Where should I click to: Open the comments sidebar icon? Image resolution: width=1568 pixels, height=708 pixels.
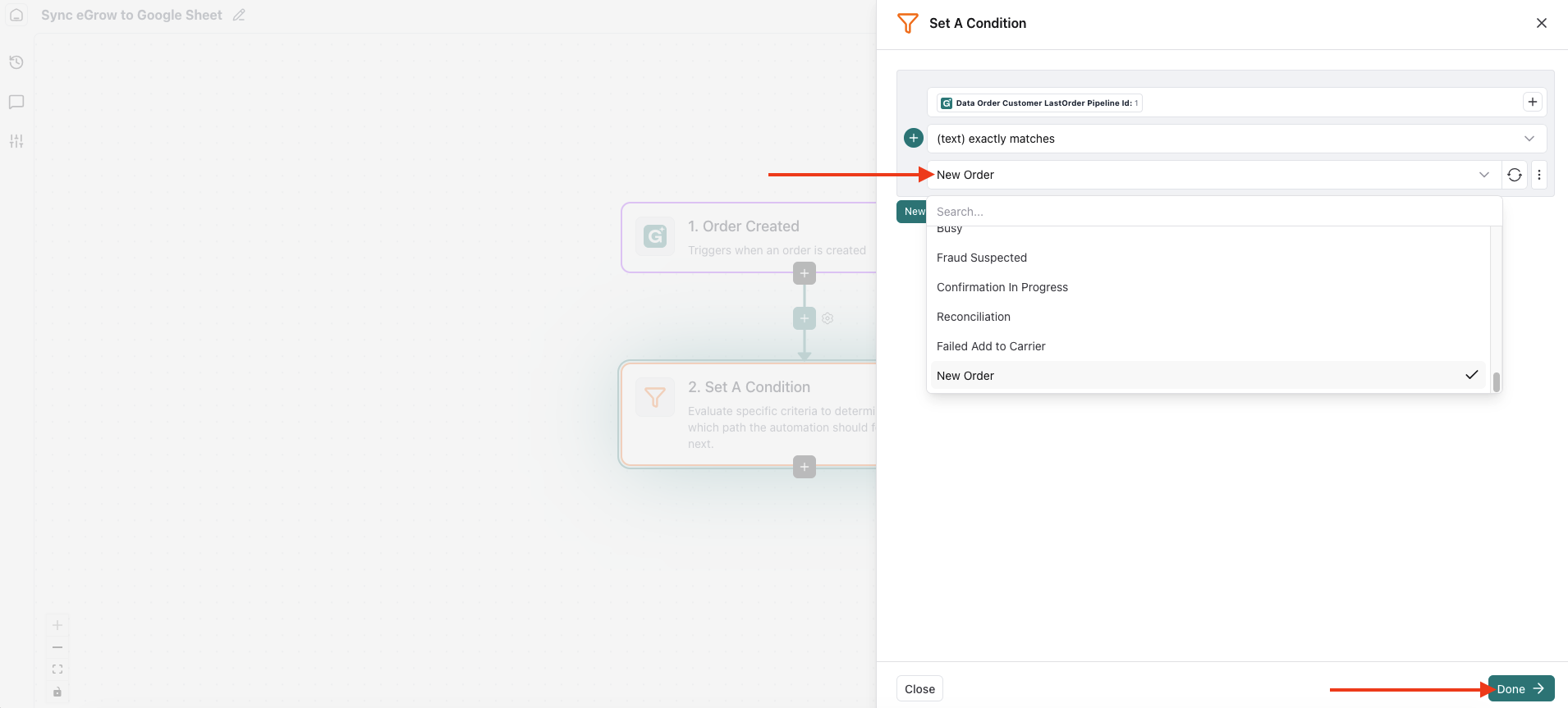(x=16, y=102)
